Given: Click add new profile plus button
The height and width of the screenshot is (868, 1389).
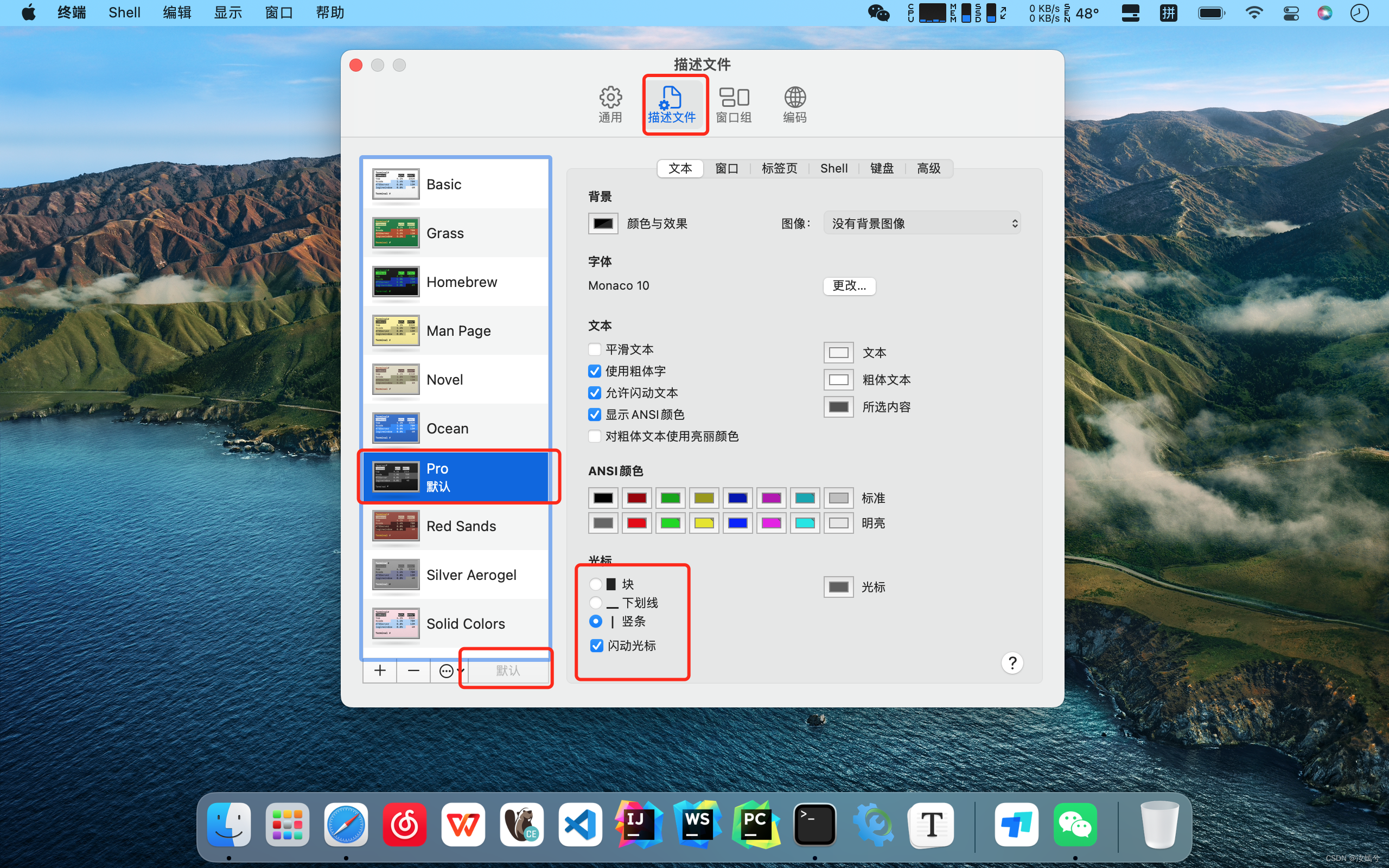Looking at the screenshot, I should tap(380, 670).
